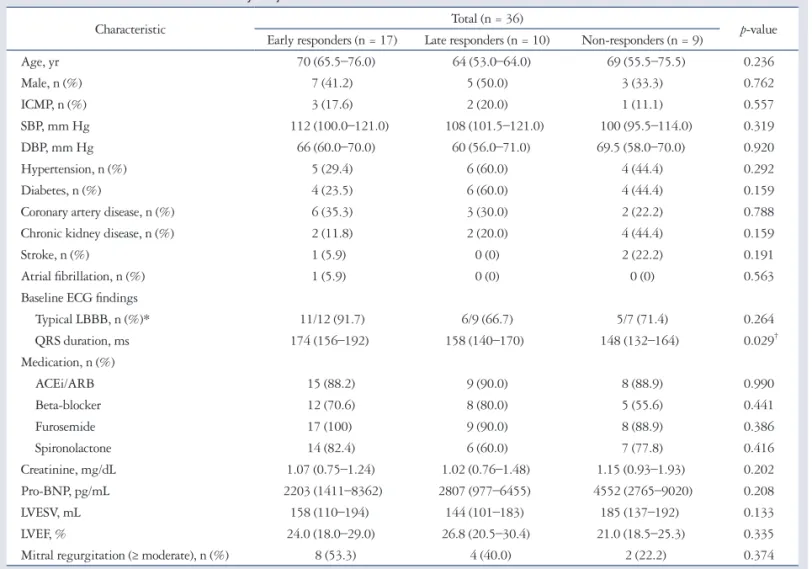Click the "Total (n = 36)" header
The width and height of the screenshot is (812, 569).
(x=487, y=19)
